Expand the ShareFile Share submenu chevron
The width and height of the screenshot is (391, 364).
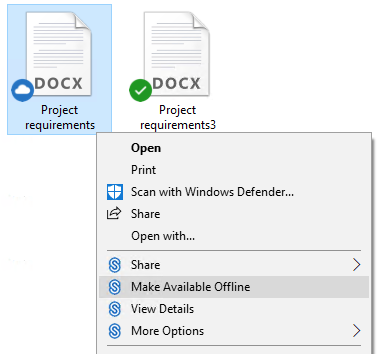(x=357, y=265)
